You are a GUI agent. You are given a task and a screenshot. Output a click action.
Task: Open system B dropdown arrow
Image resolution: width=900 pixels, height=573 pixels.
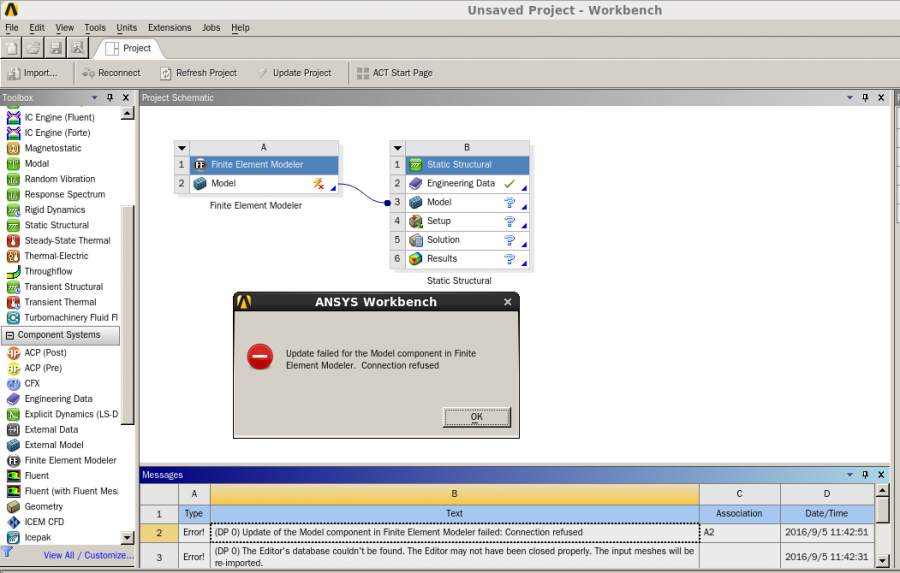coord(398,148)
